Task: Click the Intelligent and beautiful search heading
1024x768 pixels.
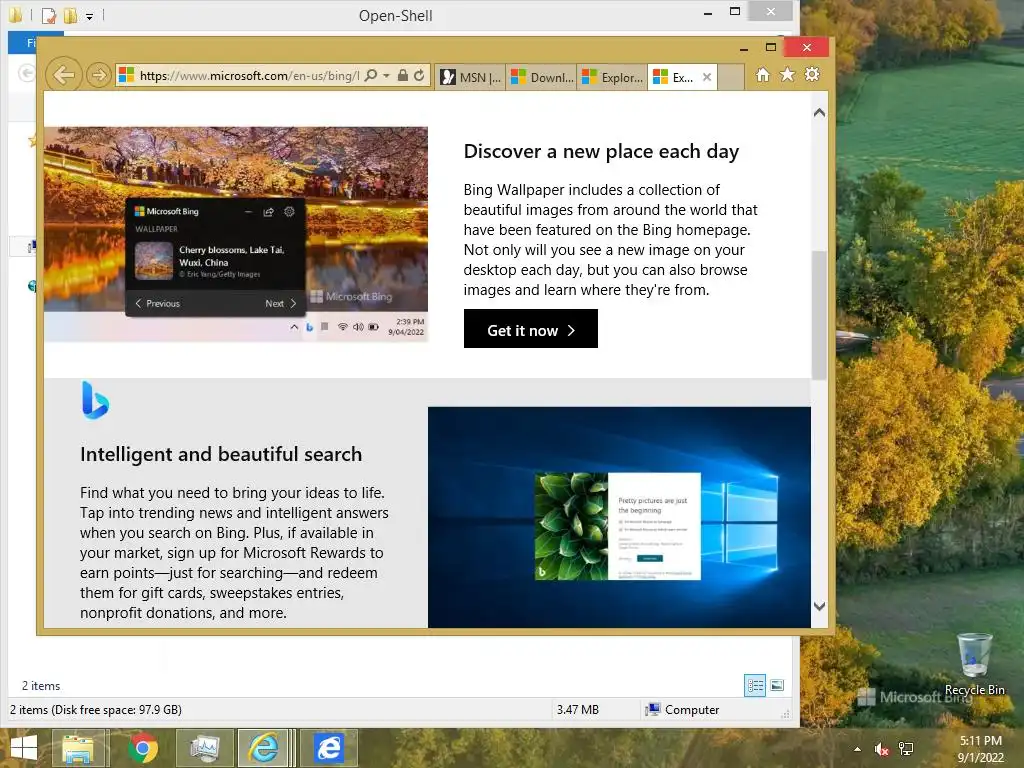Action: (221, 455)
